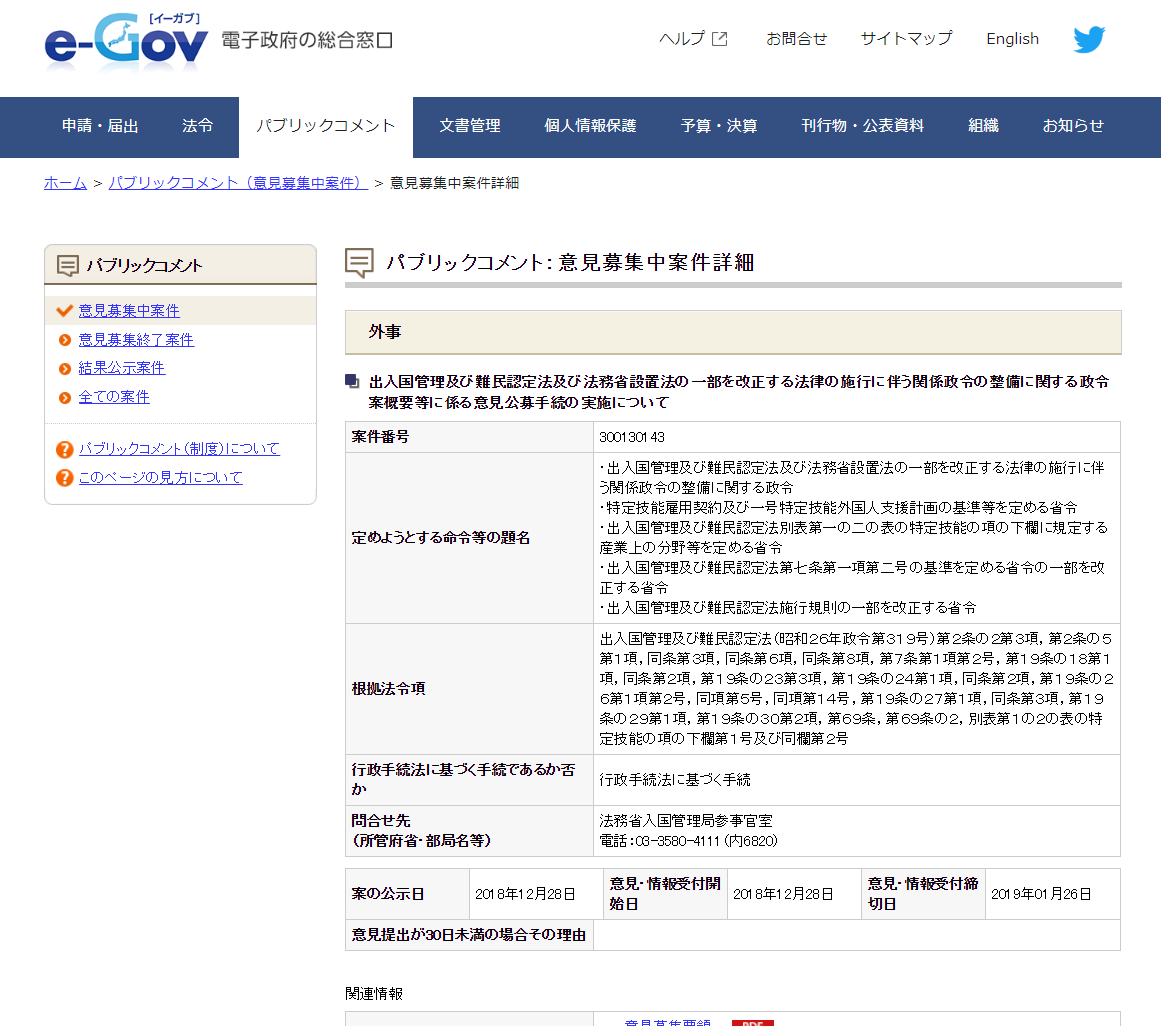This screenshot has width=1161, height=1026.
Task: Open the 申請・届出 navigation tab
Action: [x=100, y=126]
